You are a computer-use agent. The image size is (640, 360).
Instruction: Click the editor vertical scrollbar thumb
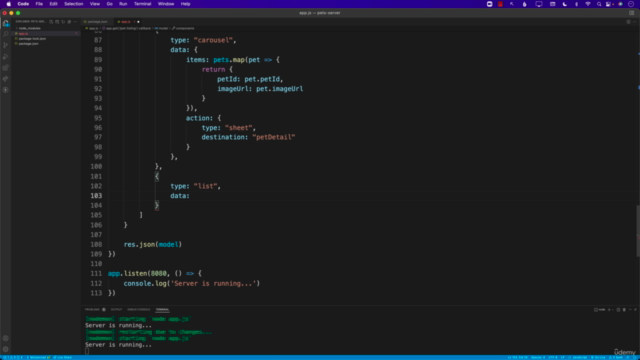(638, 231)
